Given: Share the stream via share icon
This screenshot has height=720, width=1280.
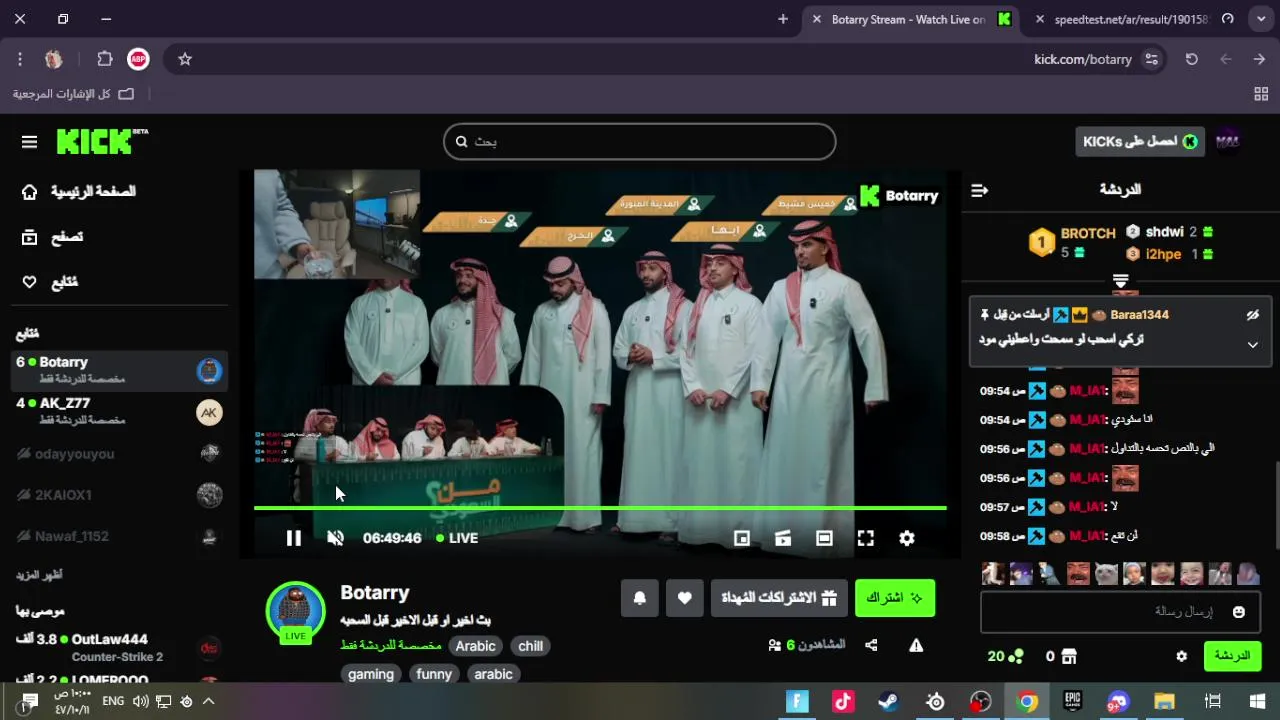Looking at the screenshot, I should [x=871, y=646].
